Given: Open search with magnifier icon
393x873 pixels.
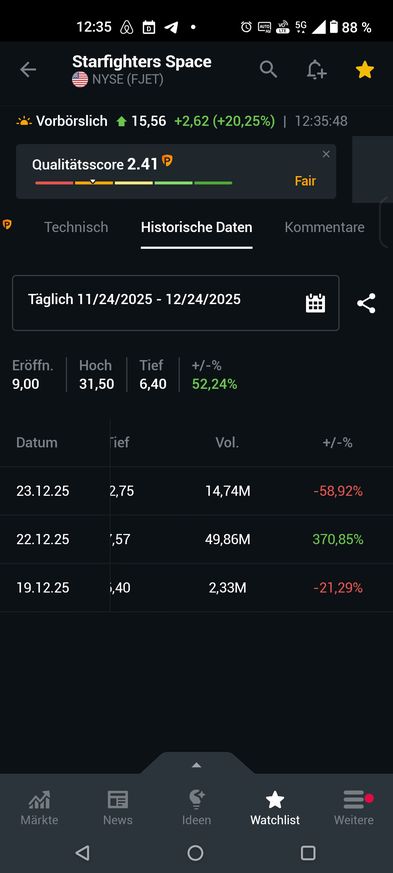Looking at the screenshot, I should pos(268,70).
